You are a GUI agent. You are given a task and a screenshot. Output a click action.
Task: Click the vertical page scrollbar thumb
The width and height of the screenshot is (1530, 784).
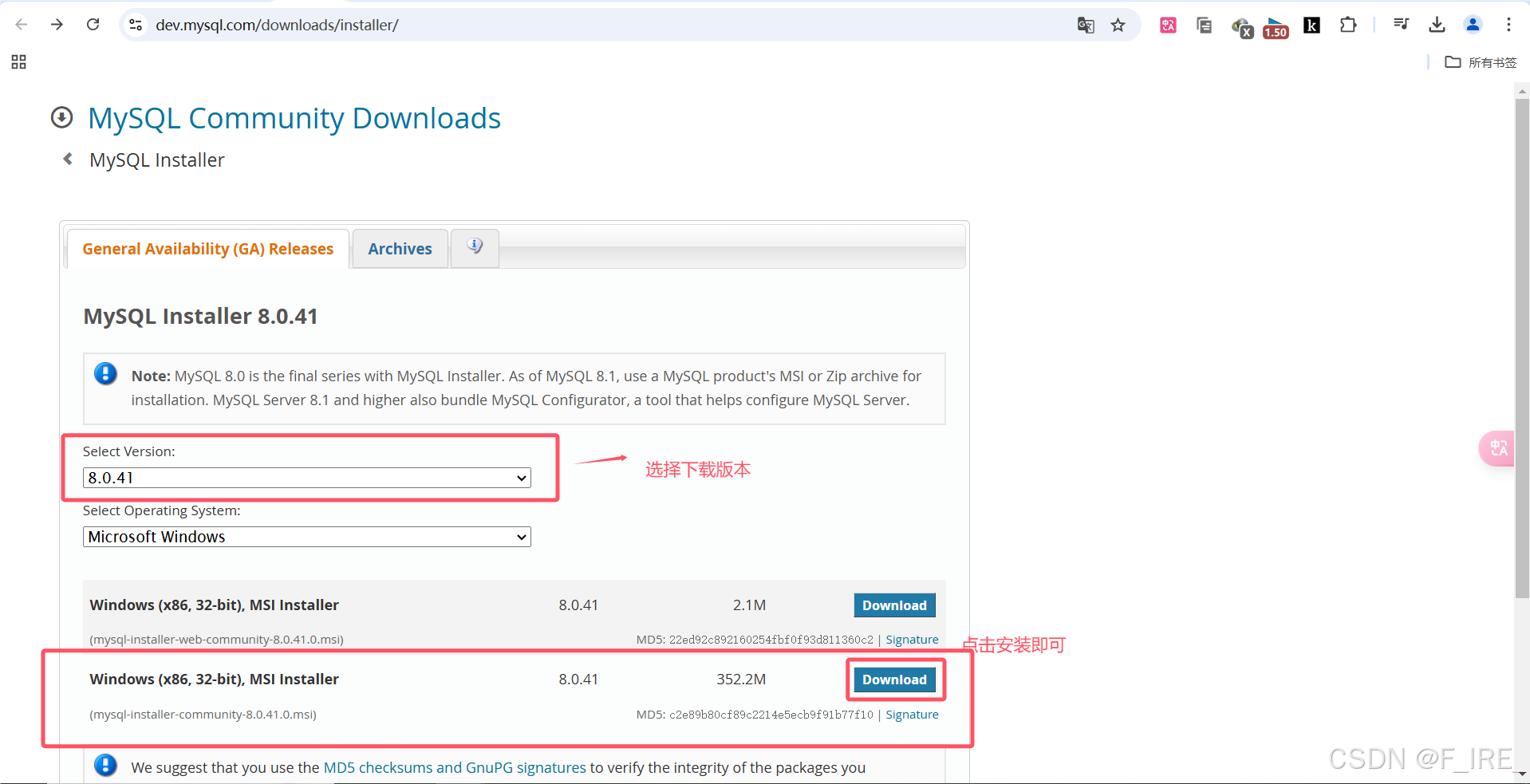tap(1522, 349)
